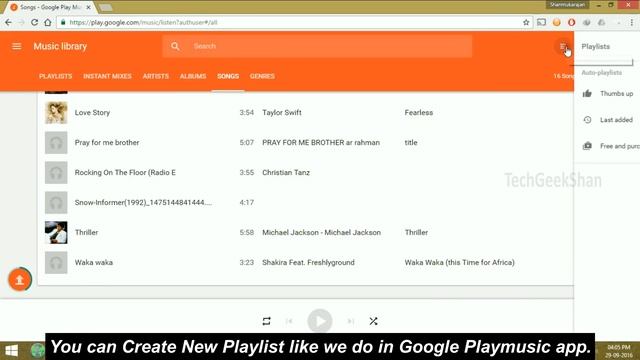Click the Snow-Informer headphone thumbnail
640x360 pixels.
[56, 202]
